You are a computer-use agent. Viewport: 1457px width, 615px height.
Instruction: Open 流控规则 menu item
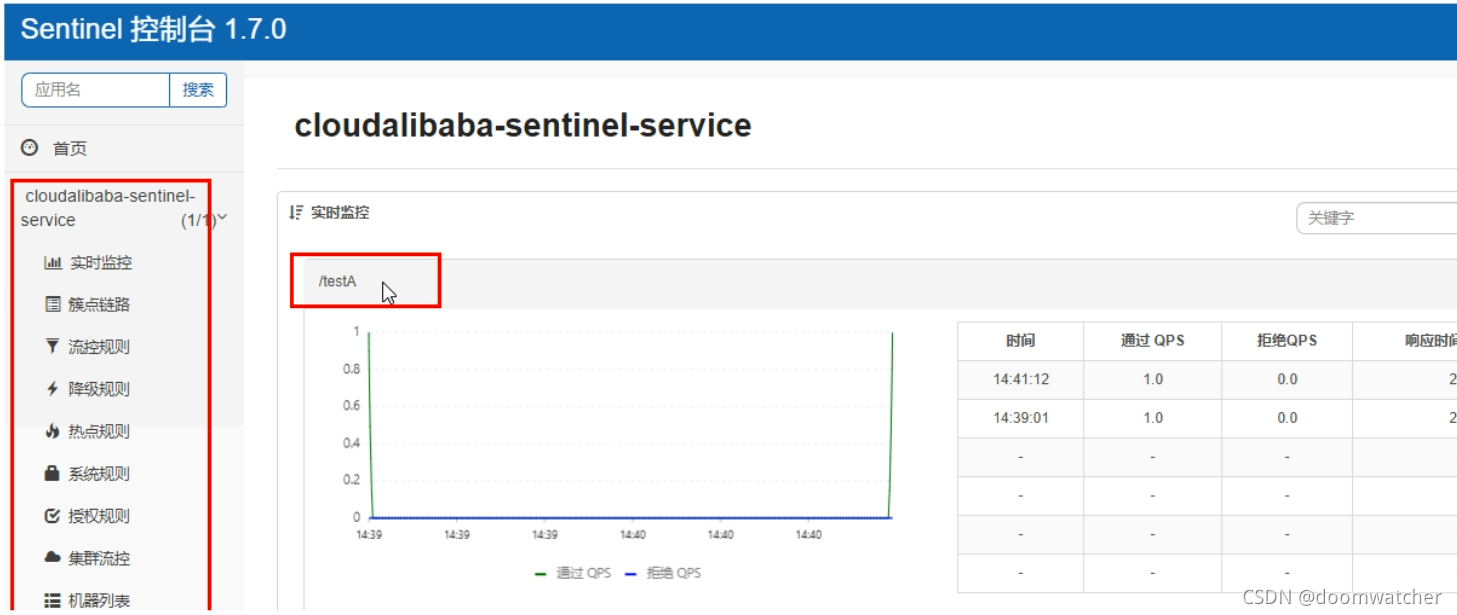[x=98, y=347]
